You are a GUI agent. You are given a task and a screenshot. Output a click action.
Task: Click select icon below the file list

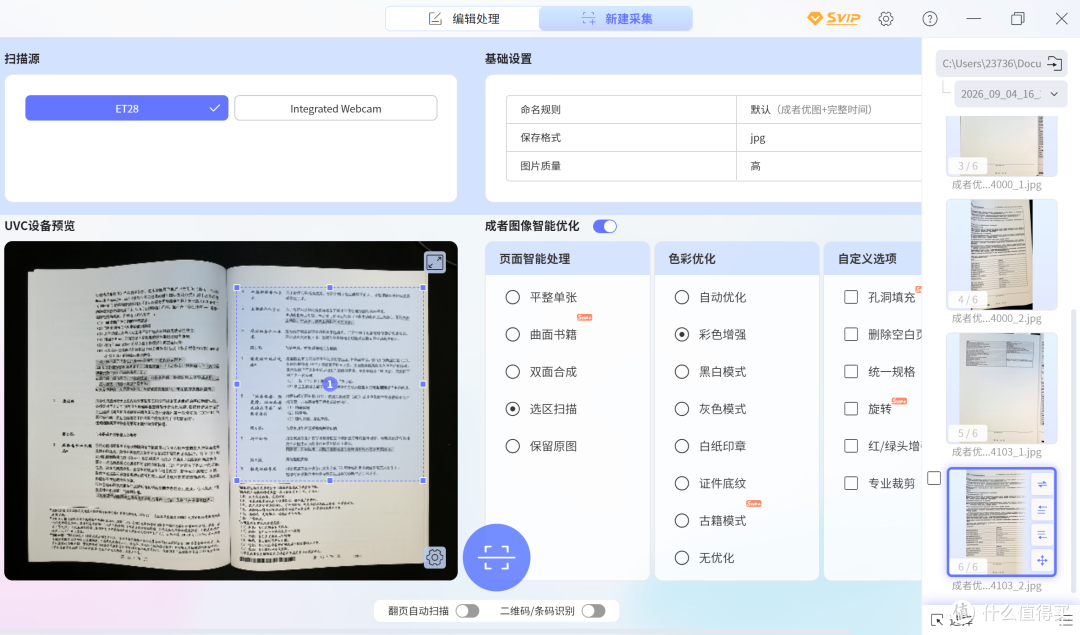click(937, 620)
